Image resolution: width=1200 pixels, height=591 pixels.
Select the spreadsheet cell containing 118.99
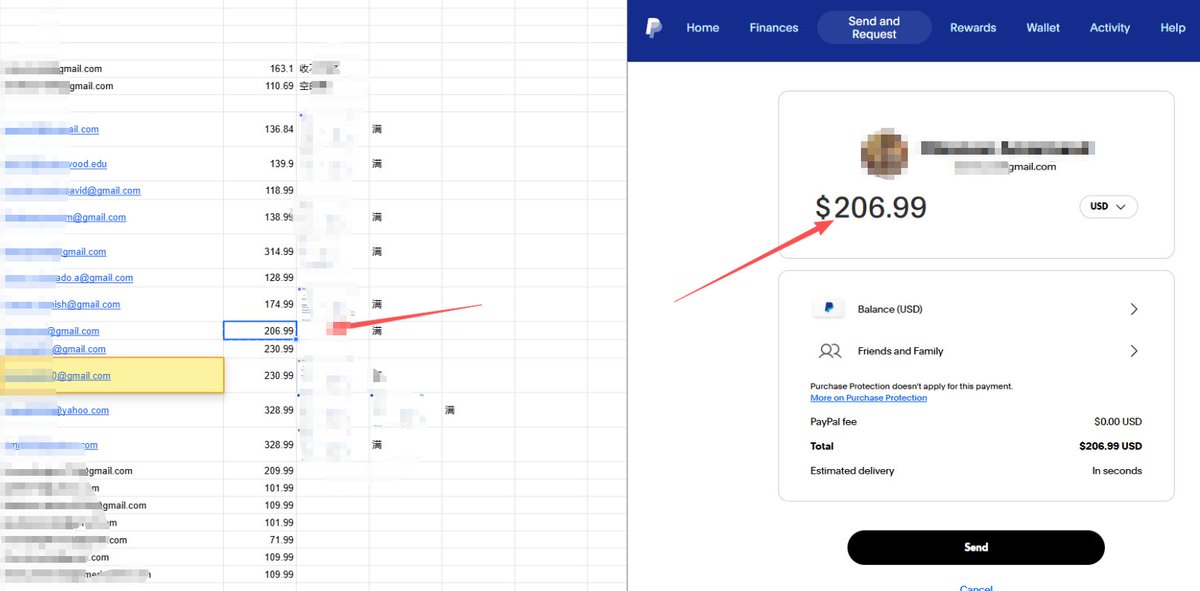pyautogui.click(x=260, y=190)
